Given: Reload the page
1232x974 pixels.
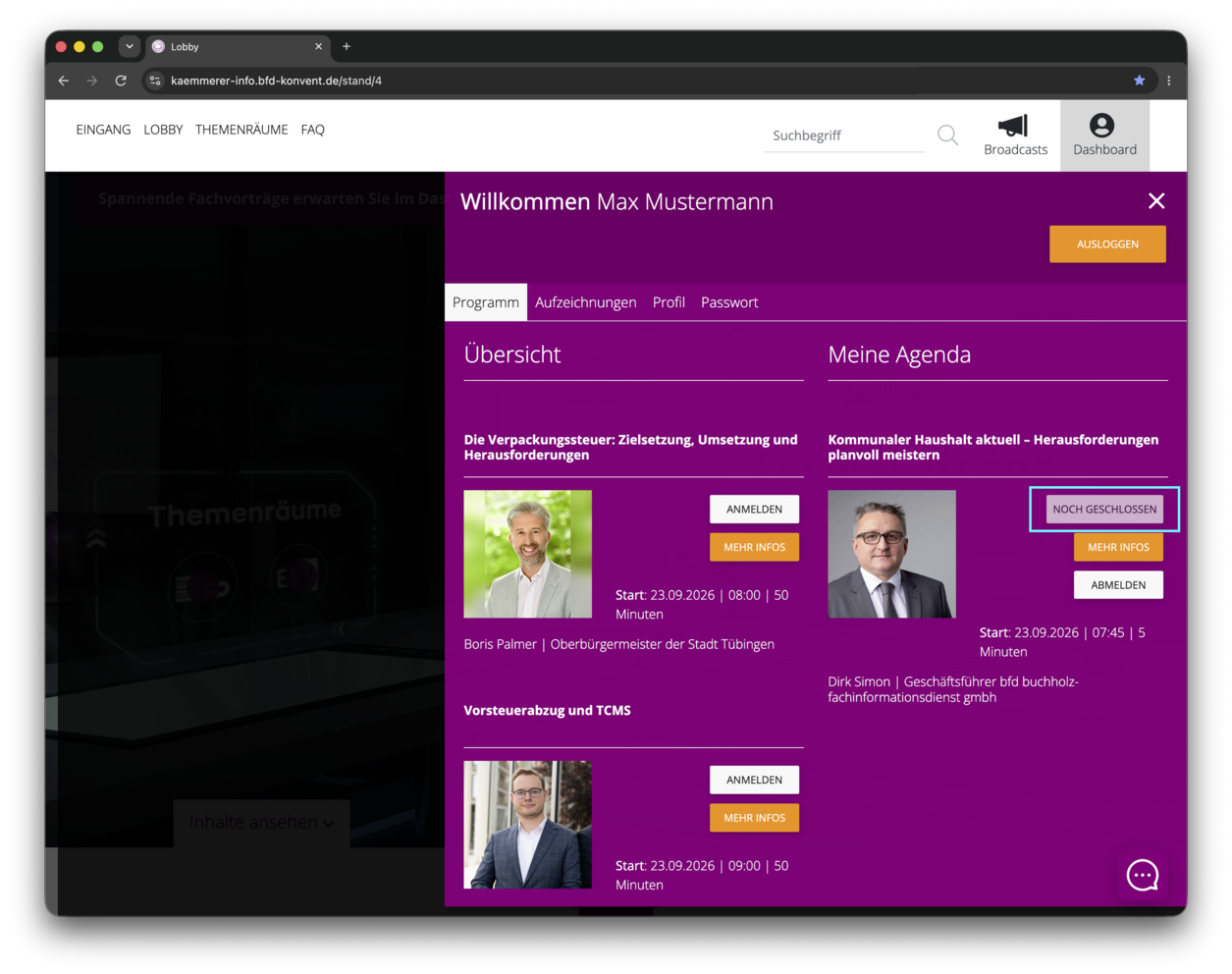Looking at the screenshot, I should click(x=121, y=81).
